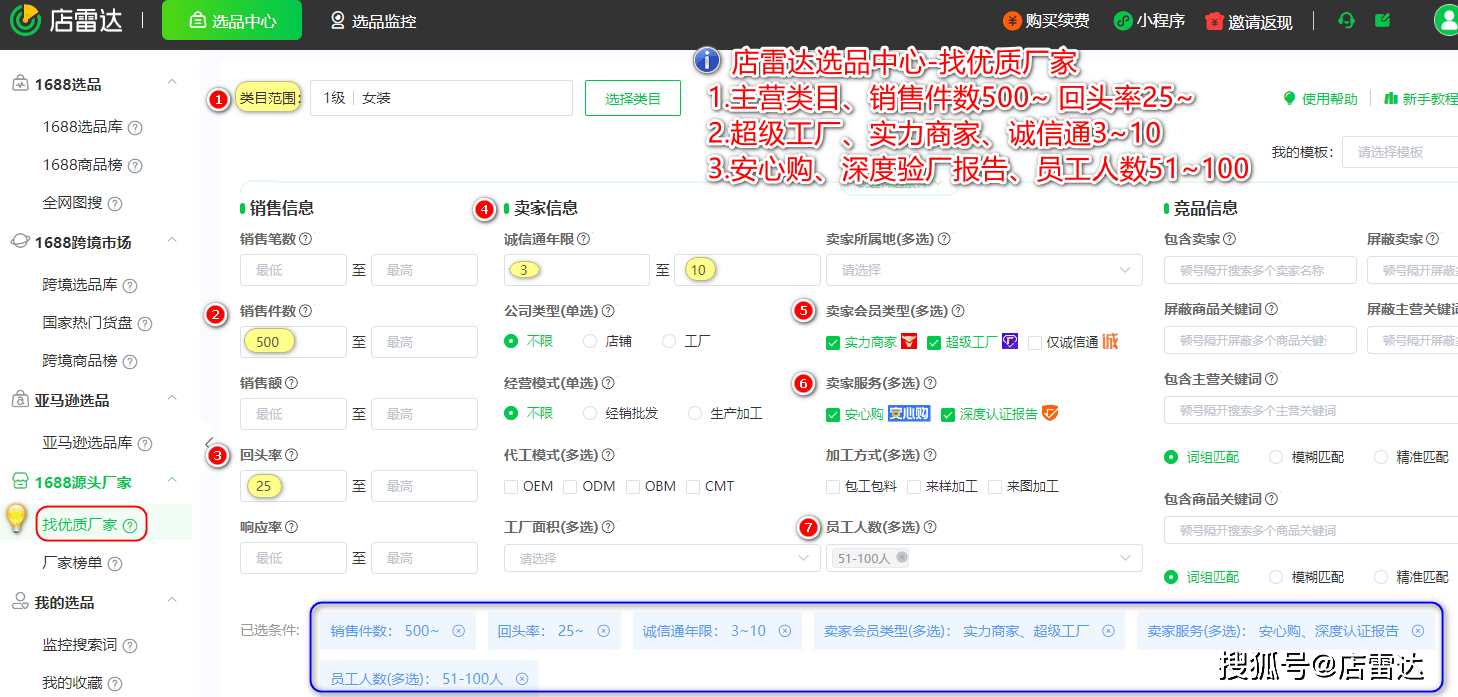
Task: Open help icon beside 厂家榜单
Action: tap(115, 564)
